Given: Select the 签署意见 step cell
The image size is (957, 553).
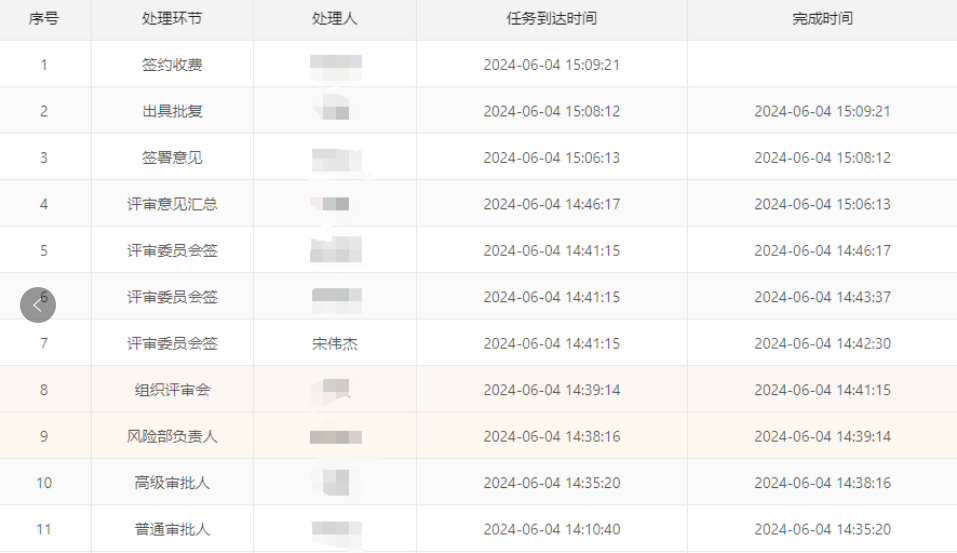Looking at the screenshot, I should (172, 158).
